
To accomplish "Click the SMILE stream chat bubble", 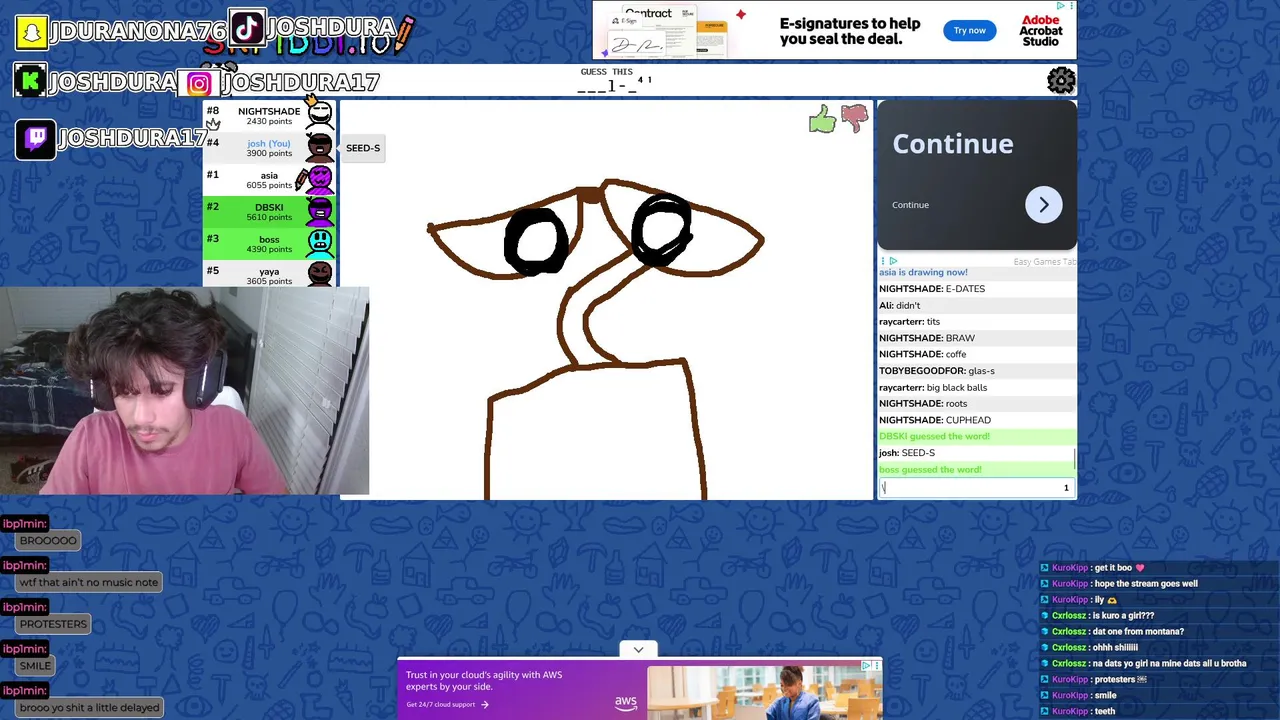I will click(35, 666).
